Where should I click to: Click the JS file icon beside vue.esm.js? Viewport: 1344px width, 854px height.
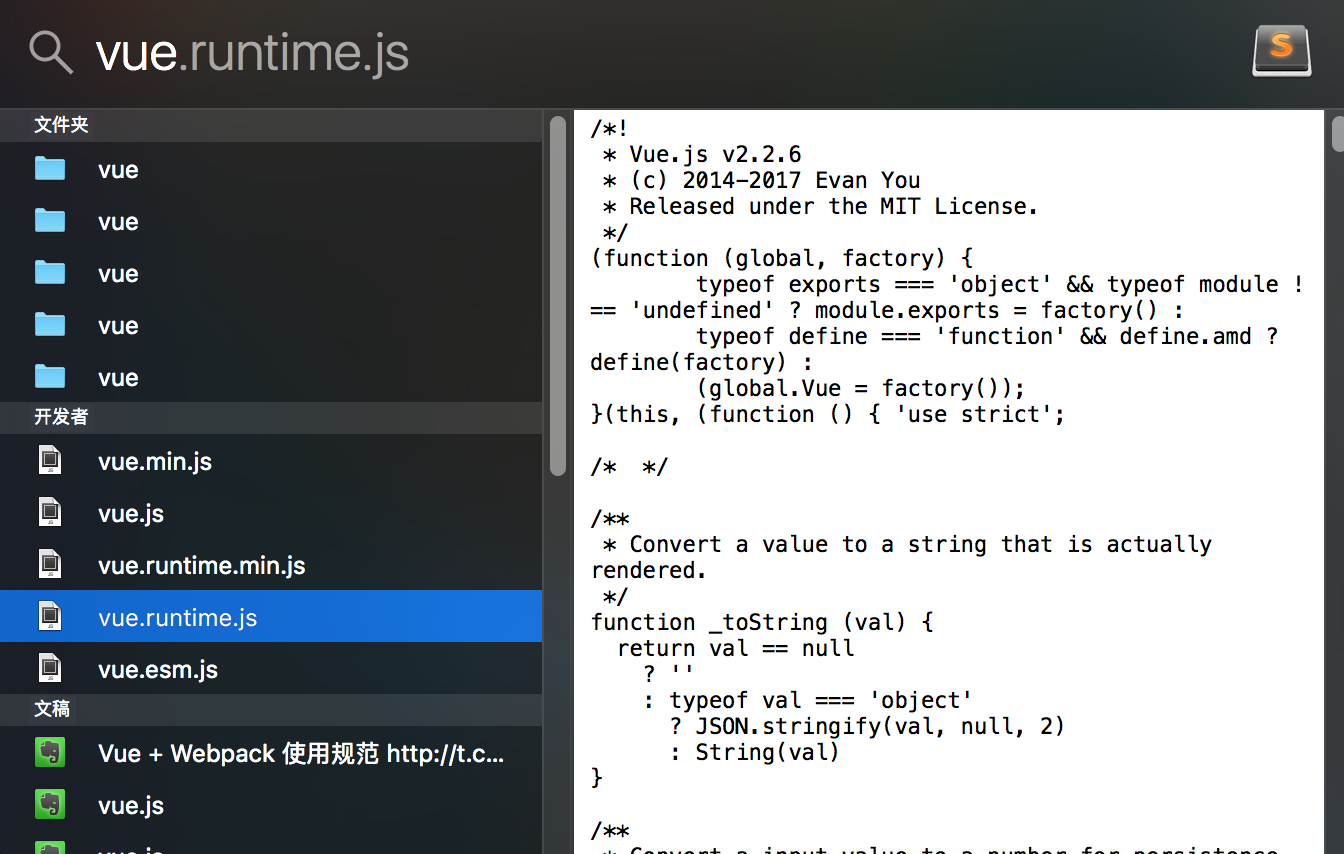click(50, 668)
